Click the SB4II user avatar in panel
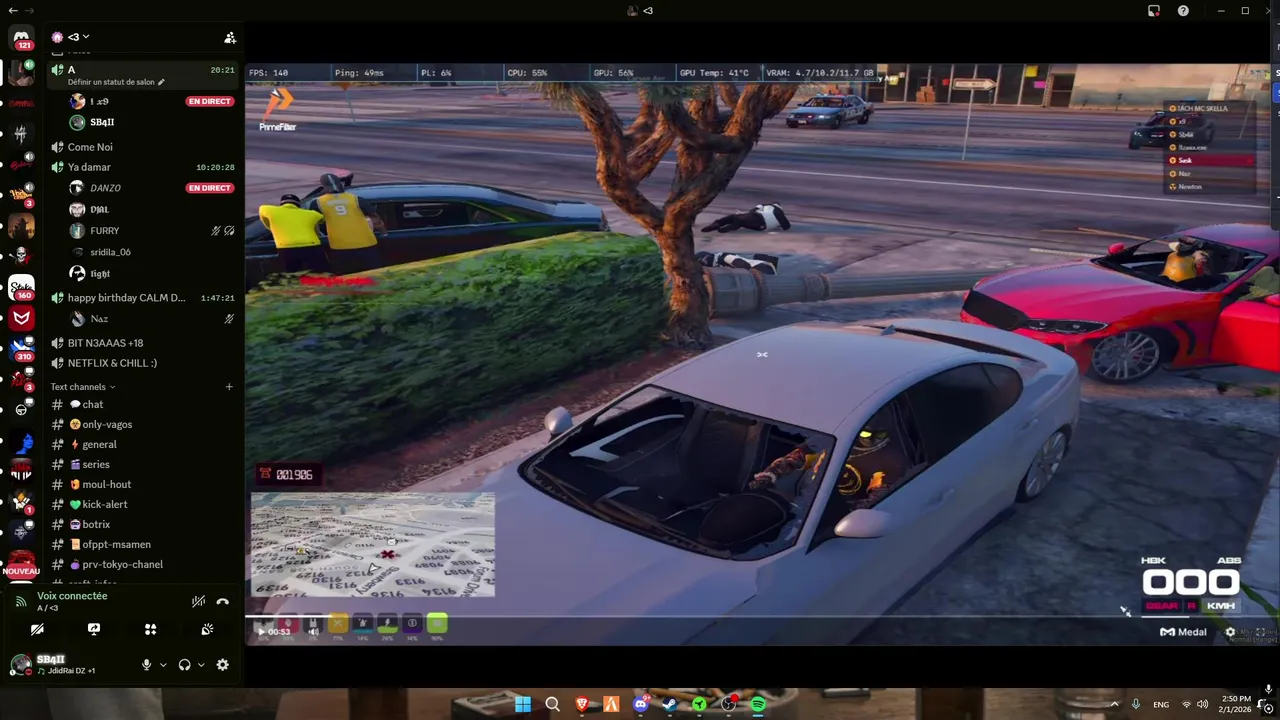 [x=20, y=665]
